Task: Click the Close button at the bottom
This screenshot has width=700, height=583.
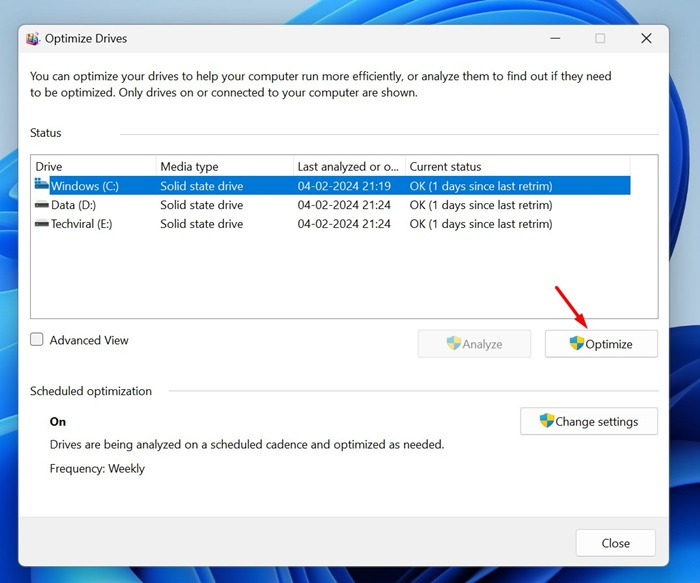Action: pyautogui.click(x=615, y=543)
